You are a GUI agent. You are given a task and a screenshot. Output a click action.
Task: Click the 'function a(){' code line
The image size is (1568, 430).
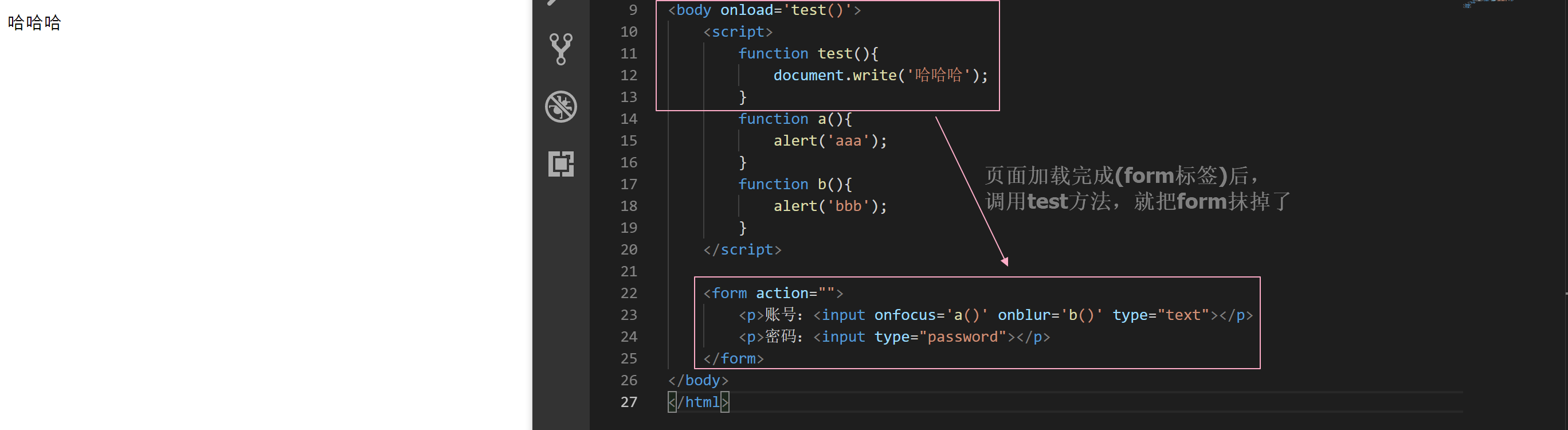tap(794, 119)
